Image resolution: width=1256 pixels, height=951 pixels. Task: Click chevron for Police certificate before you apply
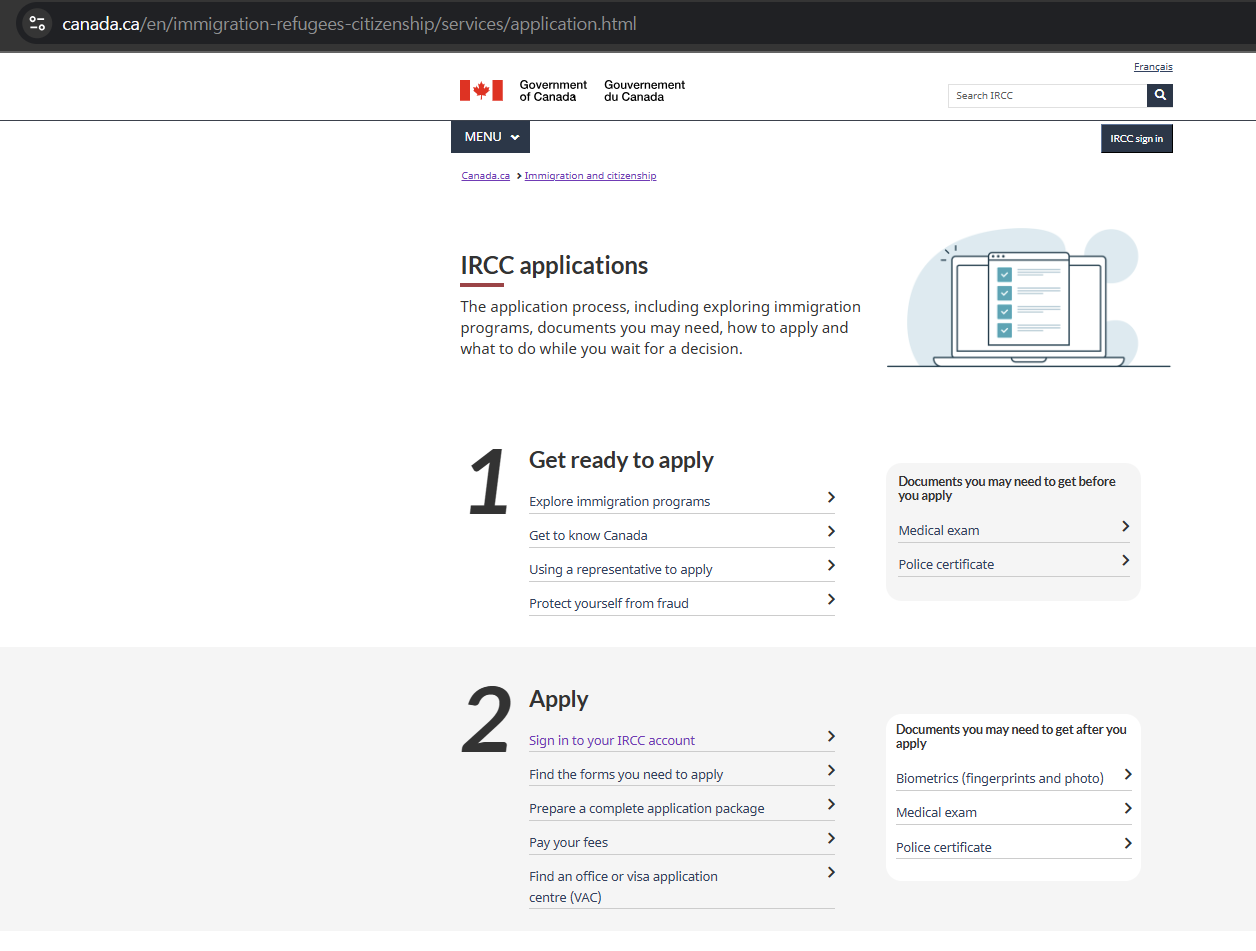tap(1125, 560)
